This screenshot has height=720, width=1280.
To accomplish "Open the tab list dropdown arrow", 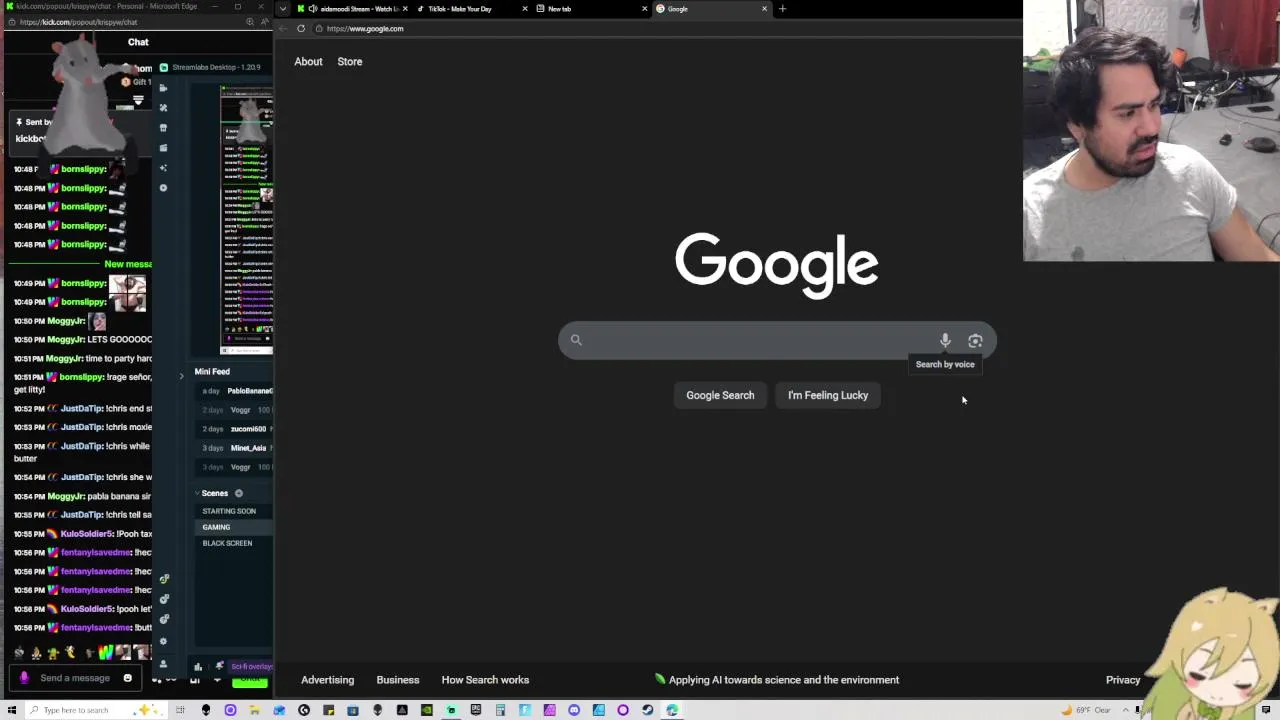I will point(283,9).
